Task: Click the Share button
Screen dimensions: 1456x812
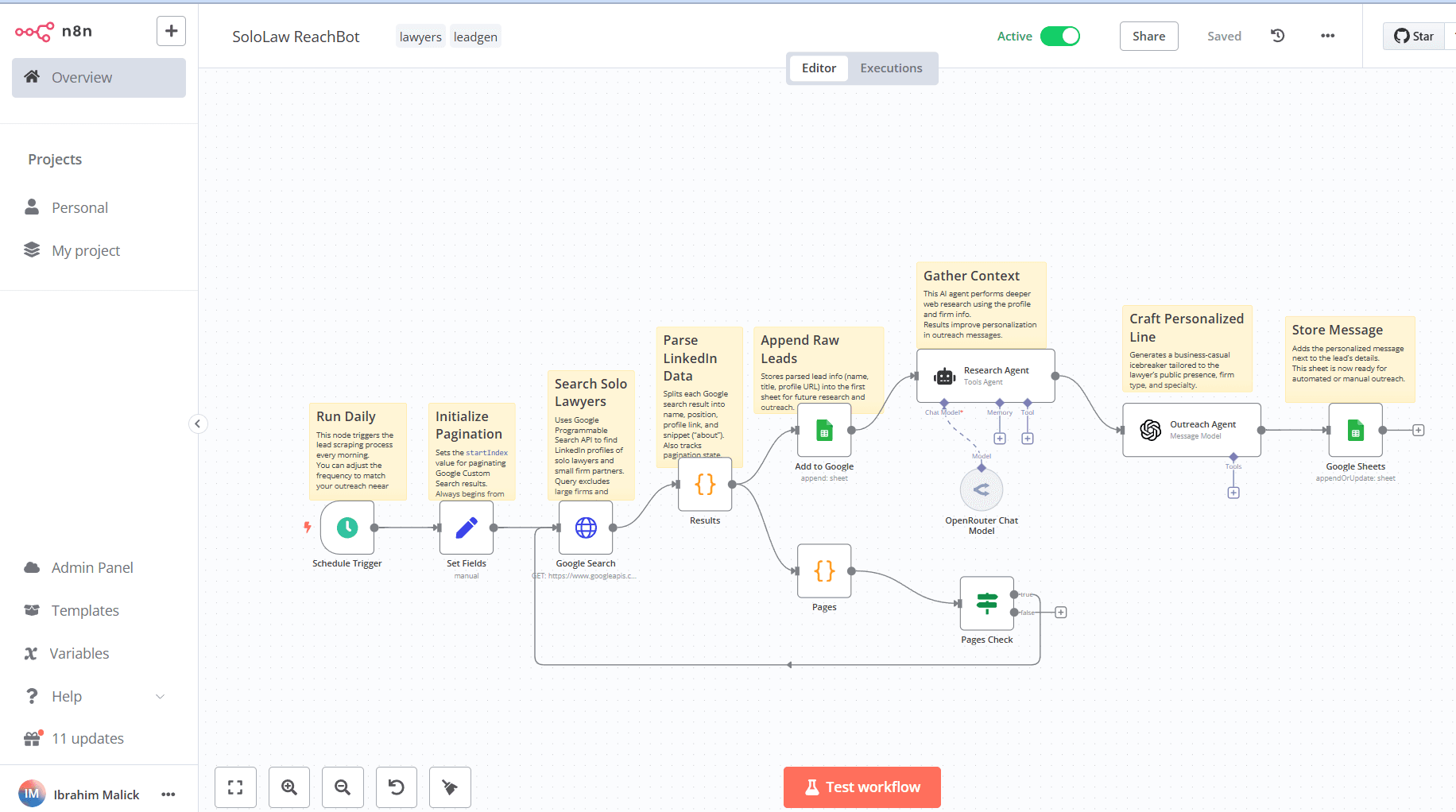Action: tap(1148, 36)
